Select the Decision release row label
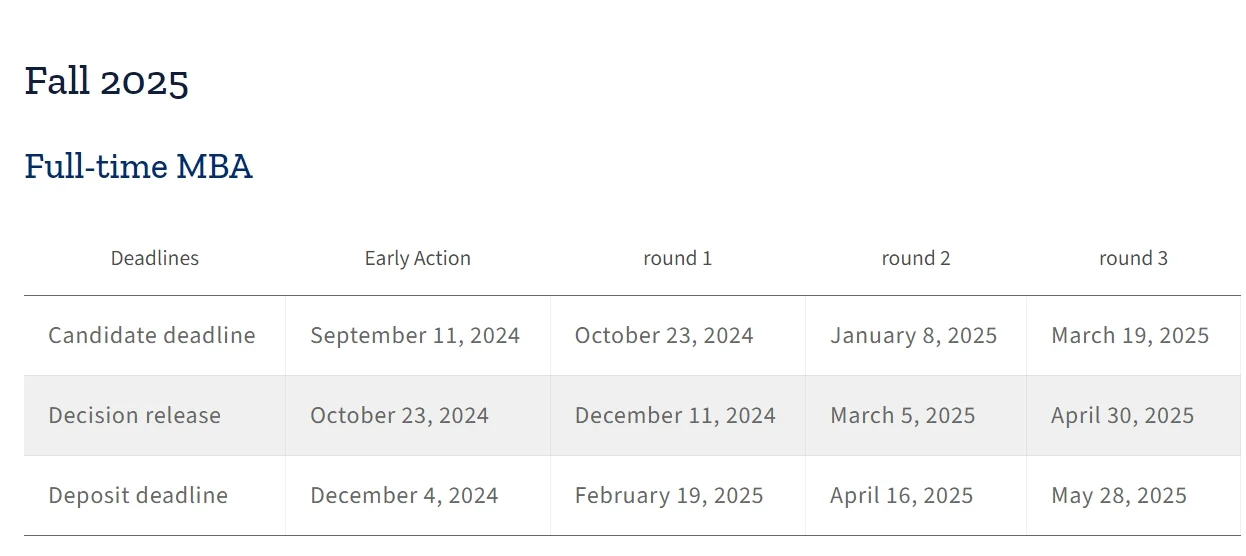The width and height of the screenshot is (1246, 556). point(135,415)
